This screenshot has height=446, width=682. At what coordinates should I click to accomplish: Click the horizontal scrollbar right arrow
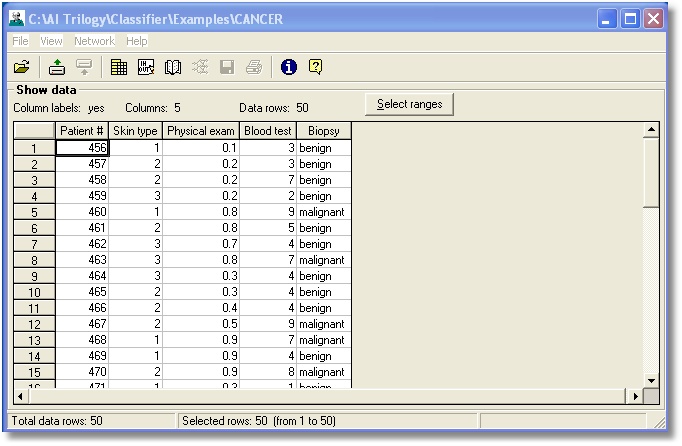[x=636, y=396]
